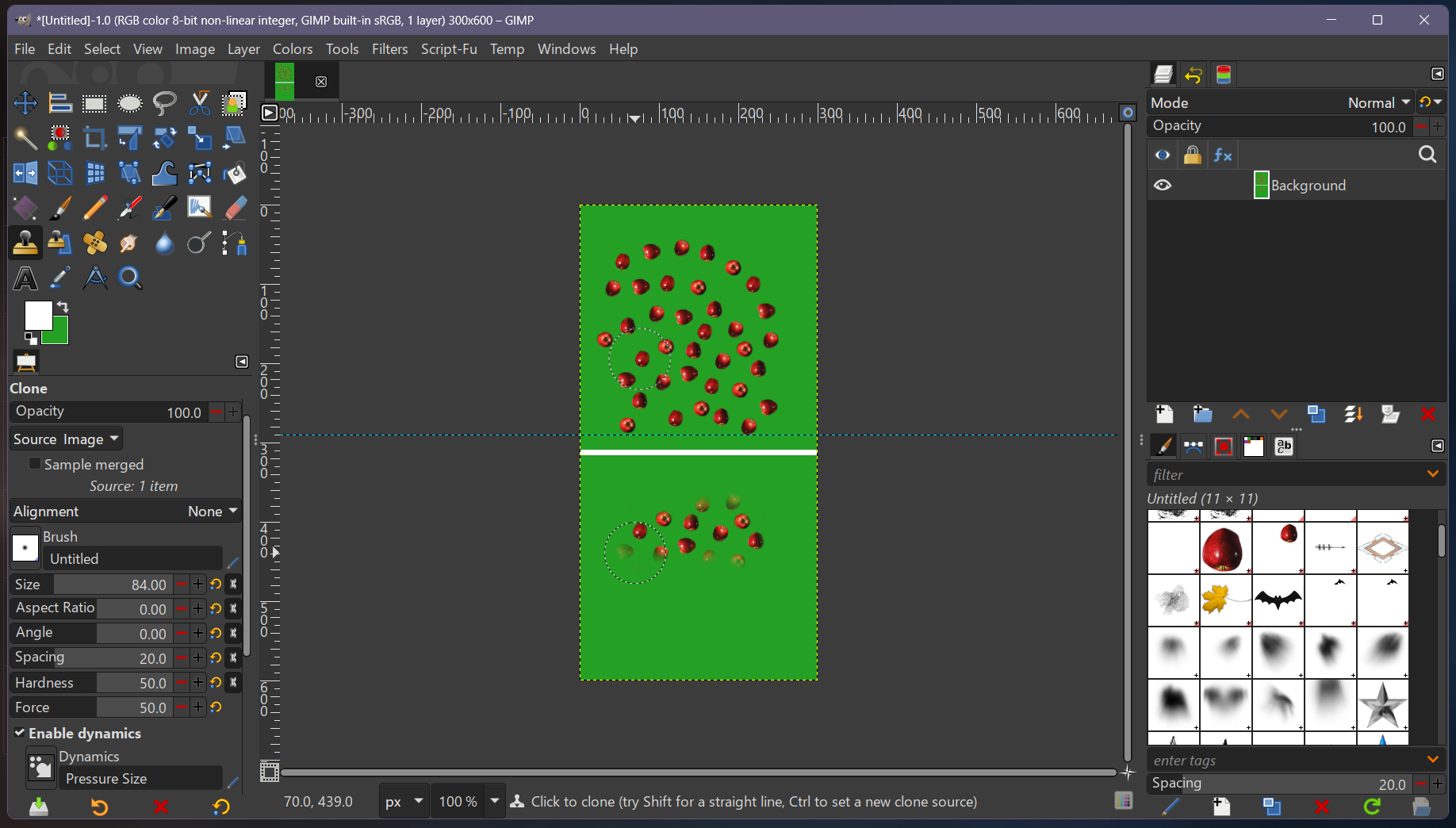
Task: Open the layer Mode Normal dropdown
Action: pos(1280,102)
